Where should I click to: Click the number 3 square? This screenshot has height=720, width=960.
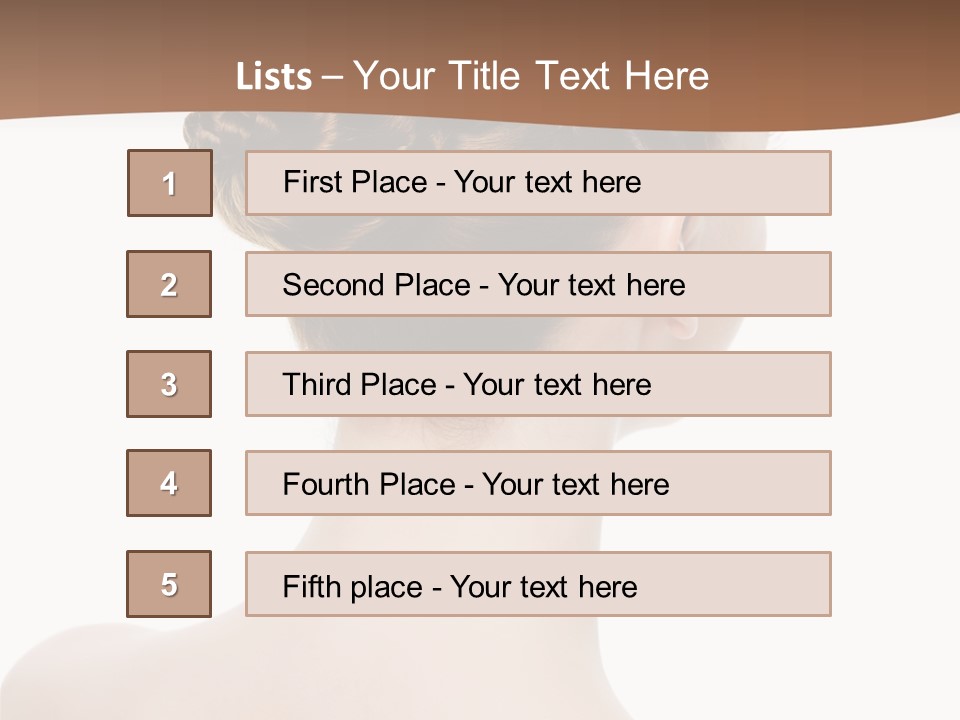point(169,384)
